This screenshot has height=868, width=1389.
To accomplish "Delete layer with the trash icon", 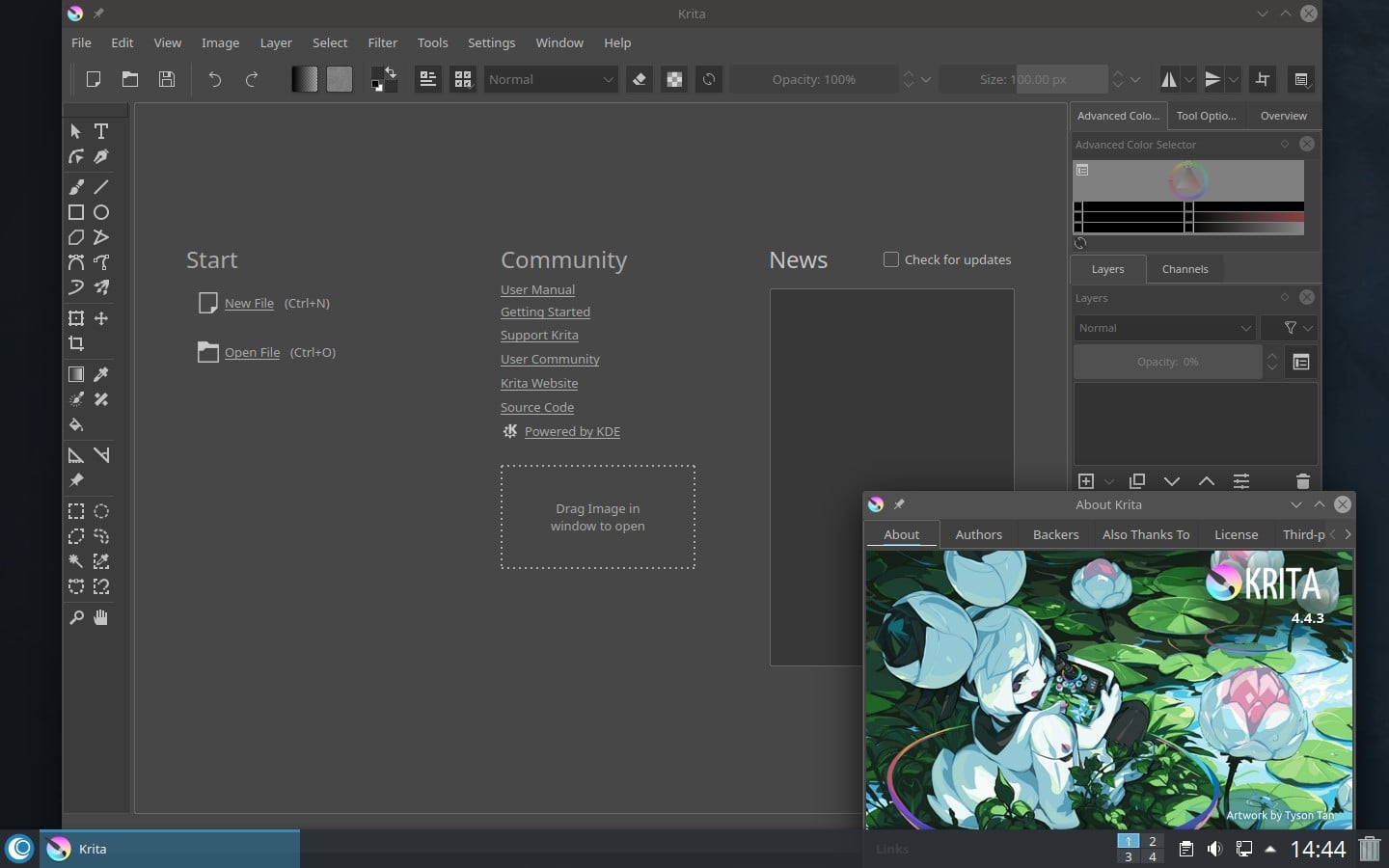I will 1303,480.
